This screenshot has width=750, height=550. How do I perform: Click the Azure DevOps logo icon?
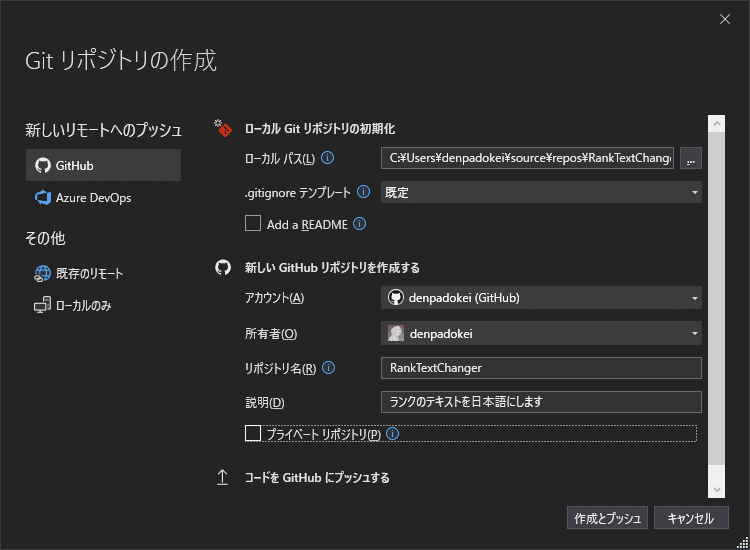(x=43, y=198)
